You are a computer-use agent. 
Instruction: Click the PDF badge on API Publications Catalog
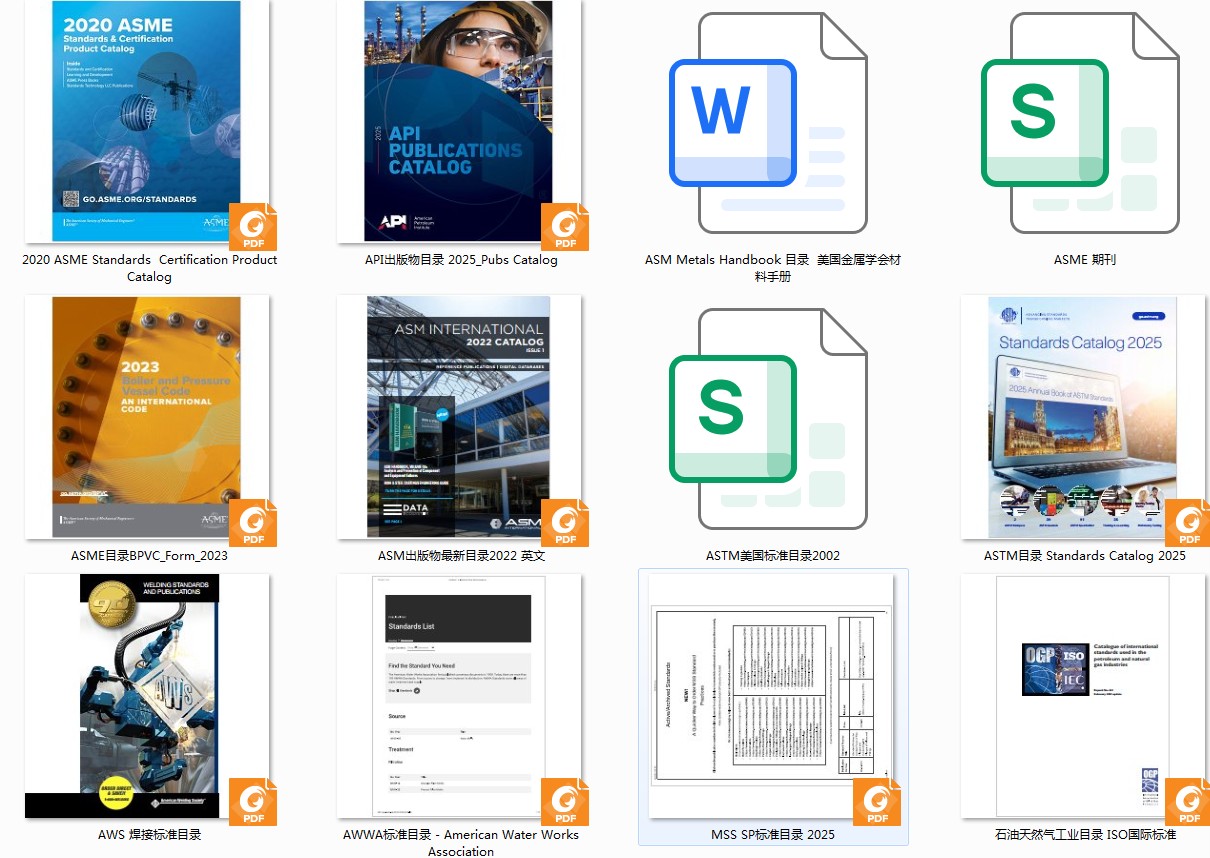[565, 226]
